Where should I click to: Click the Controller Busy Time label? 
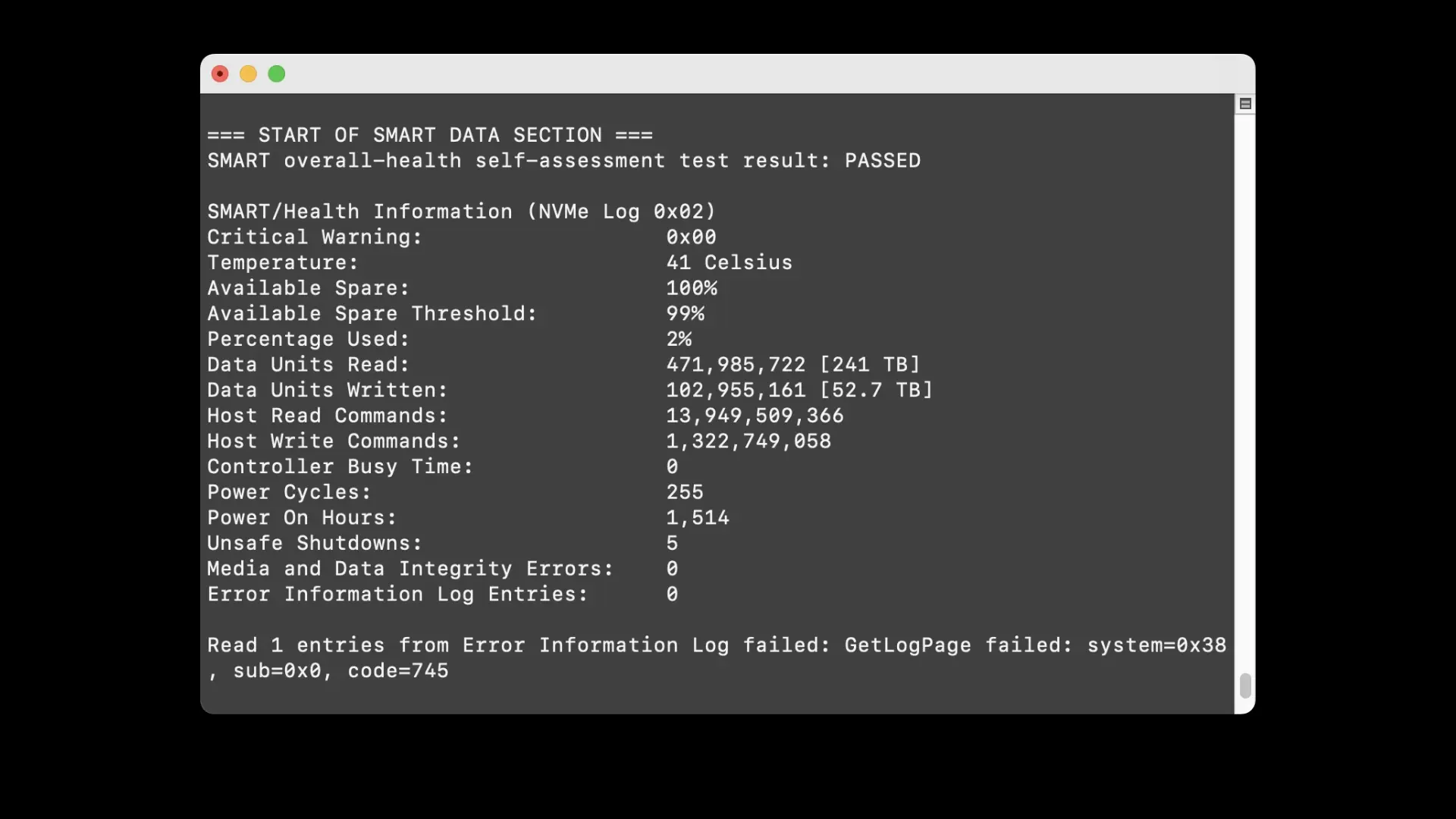pyautogui.click(x=340, y=467)
